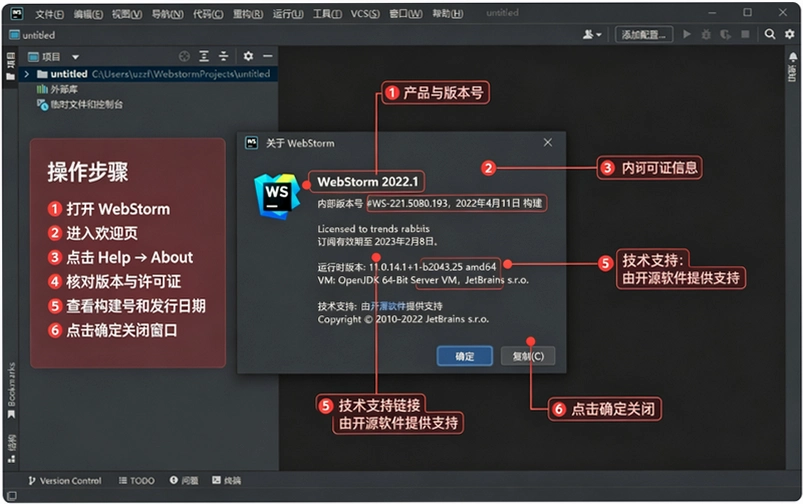
Task: Open the 视图(V) menu
Action: 126,14
